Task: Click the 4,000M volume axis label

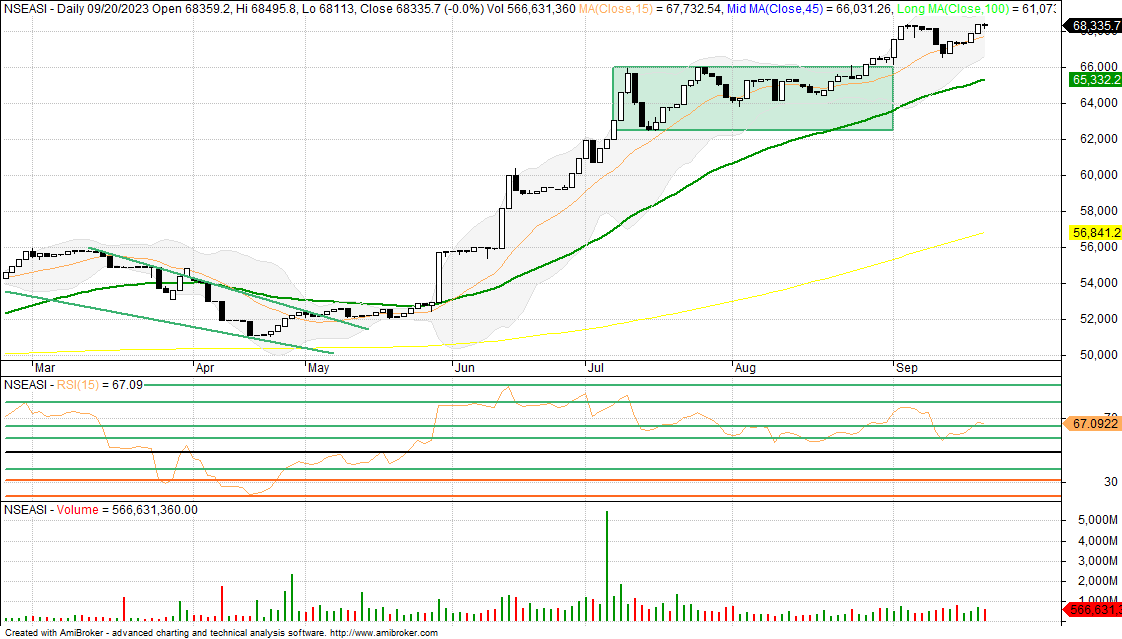Action: (1097, 541)
